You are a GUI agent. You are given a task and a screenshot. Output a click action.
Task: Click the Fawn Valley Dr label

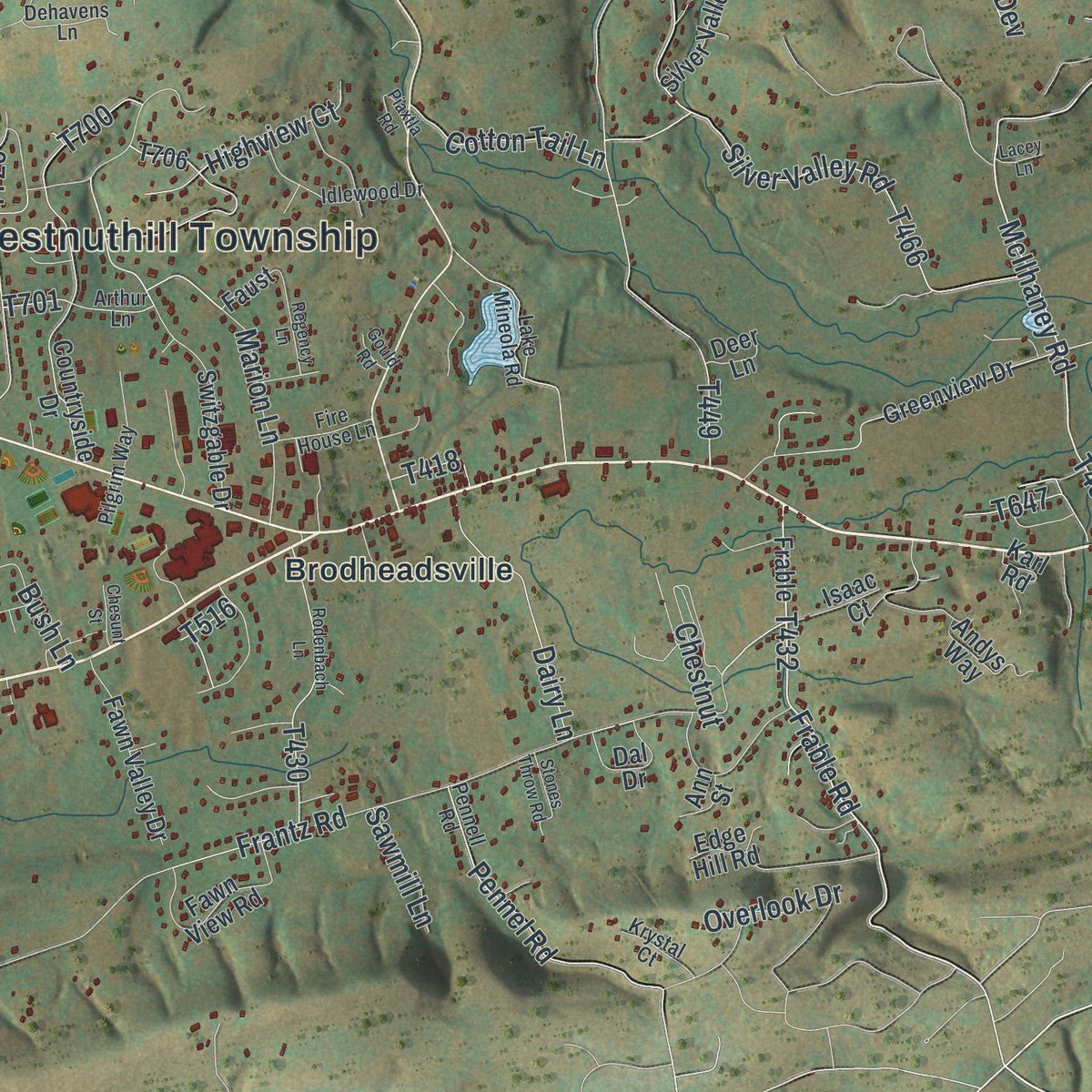click(x=136, y=768)
